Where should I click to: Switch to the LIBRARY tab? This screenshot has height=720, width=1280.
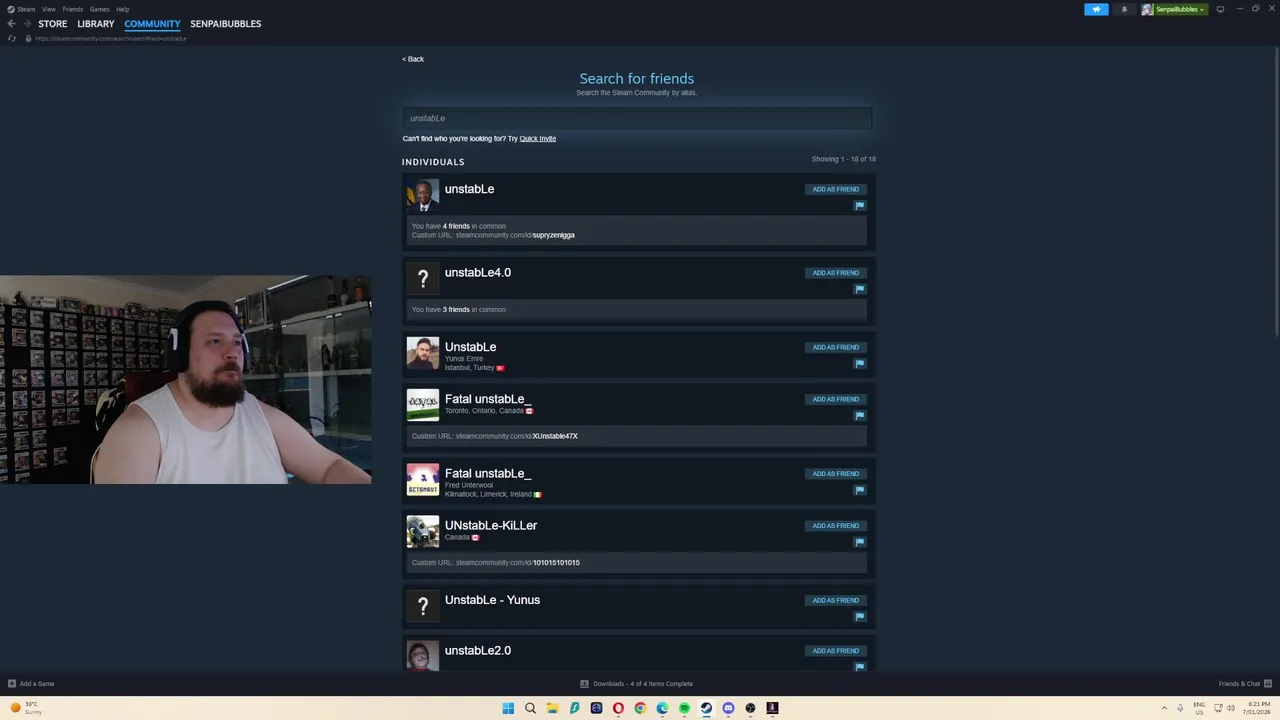coord(96,23)
